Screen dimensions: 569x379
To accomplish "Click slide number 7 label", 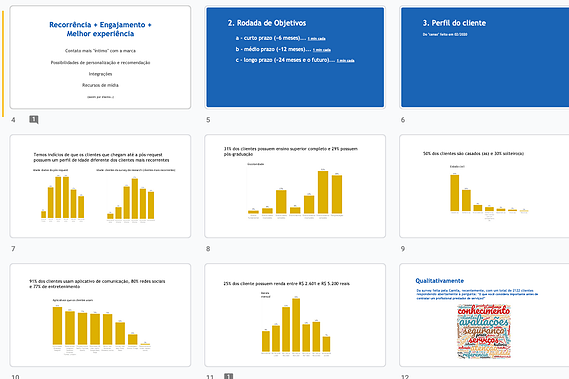I will [13, 249].
